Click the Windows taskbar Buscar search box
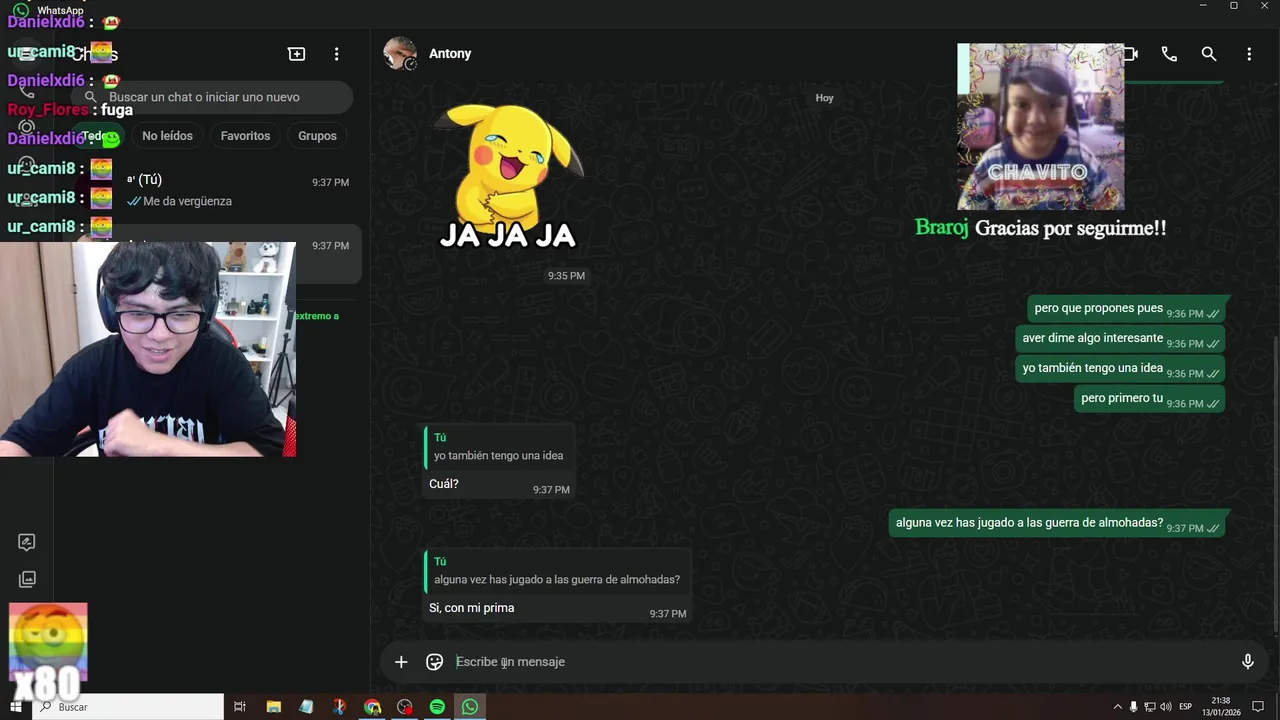1280x720 pixels. click(128, 707)
